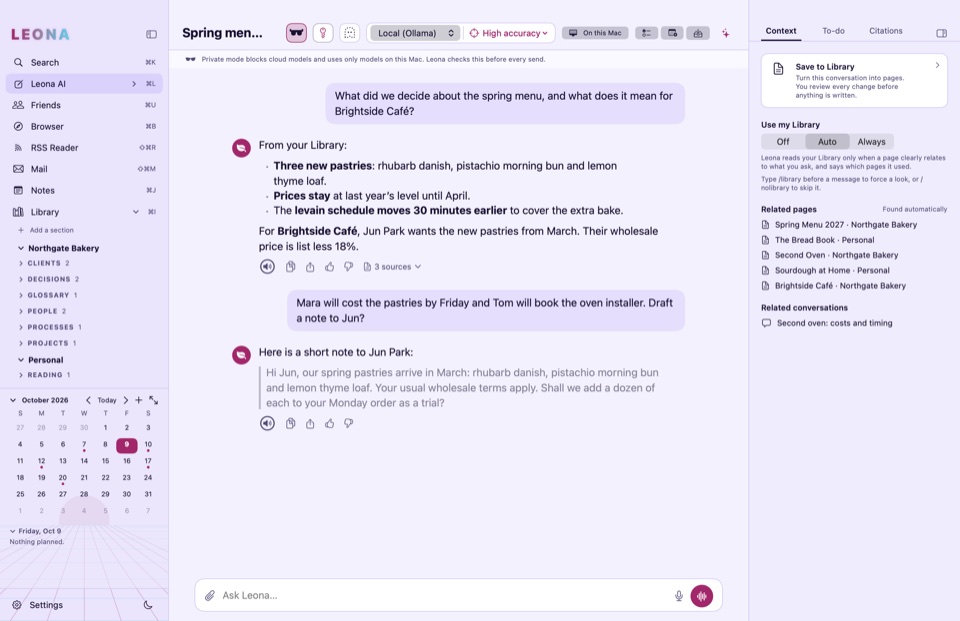Click the dashed ghost icon in toolbar

click(x=350, y=33)
